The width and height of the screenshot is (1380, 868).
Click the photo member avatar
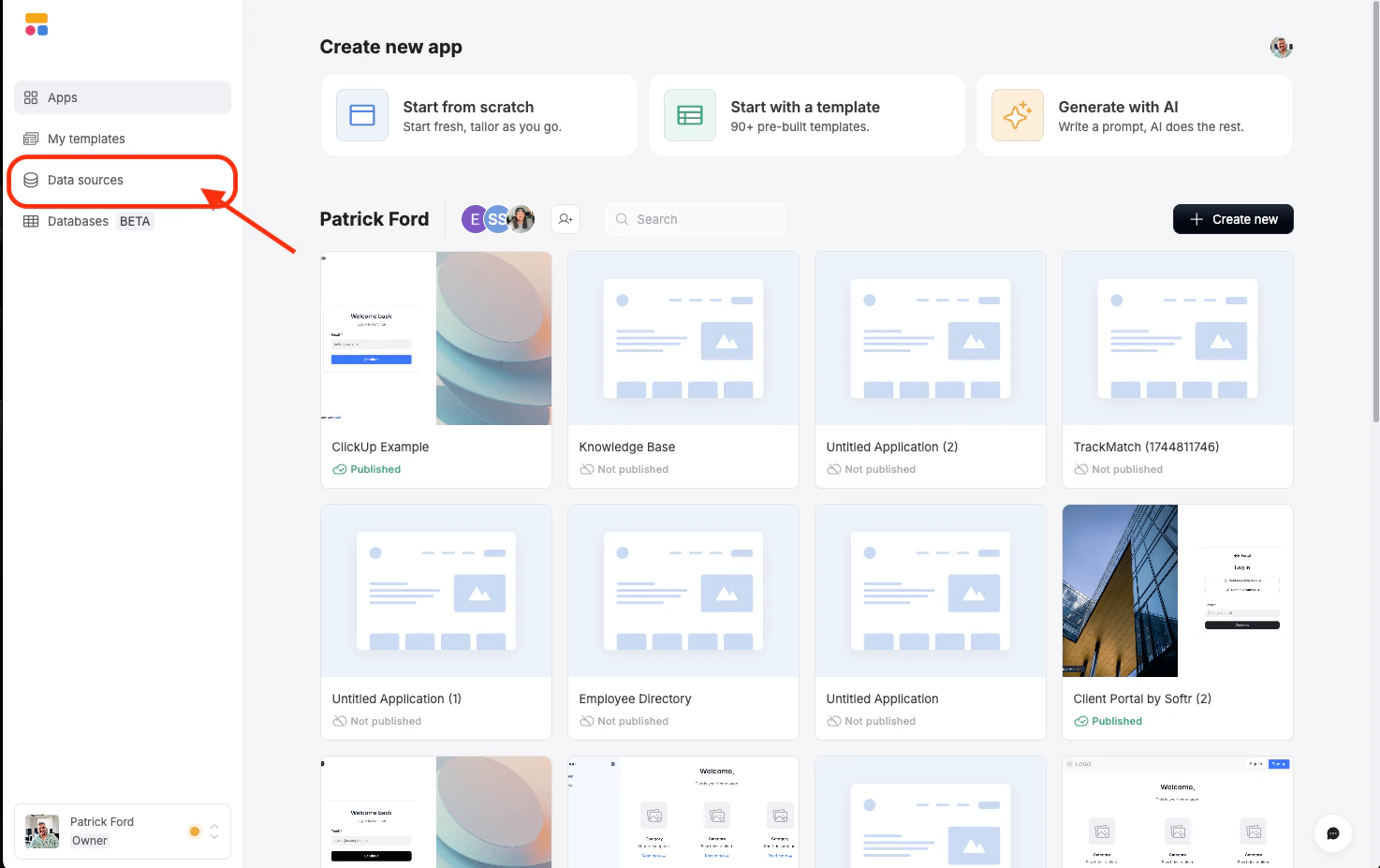pos(521,219)
